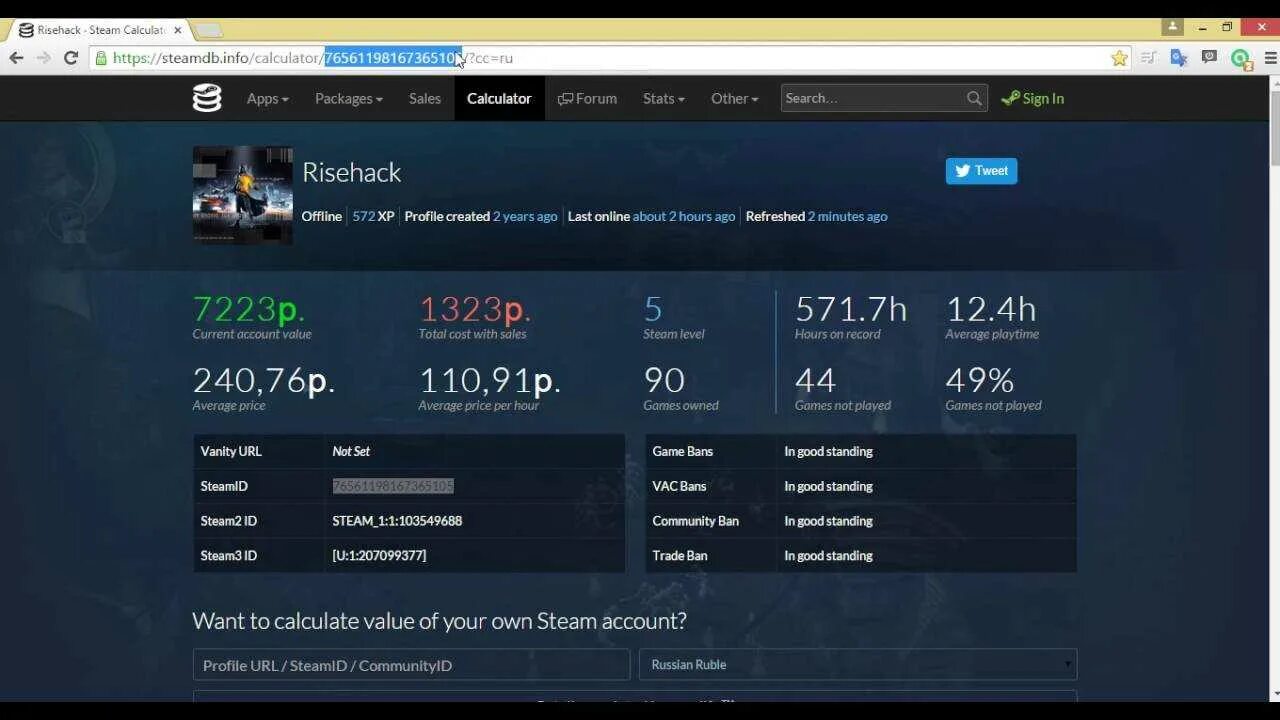Click the first blue extension icon
Viewport: 1280px width, 720px height.
point(1178,58)
